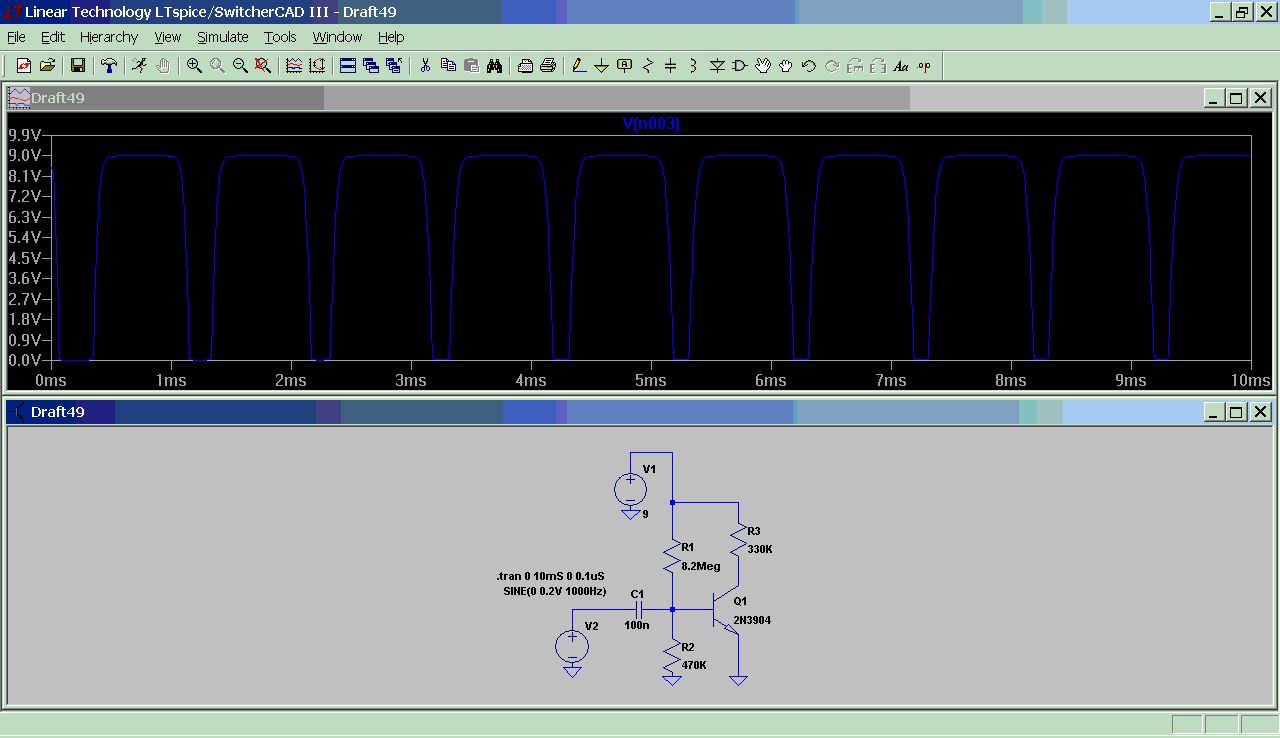1280x738 pixels.
Task: Choose the Diode component tool
Action: click(x=717, y=66)
